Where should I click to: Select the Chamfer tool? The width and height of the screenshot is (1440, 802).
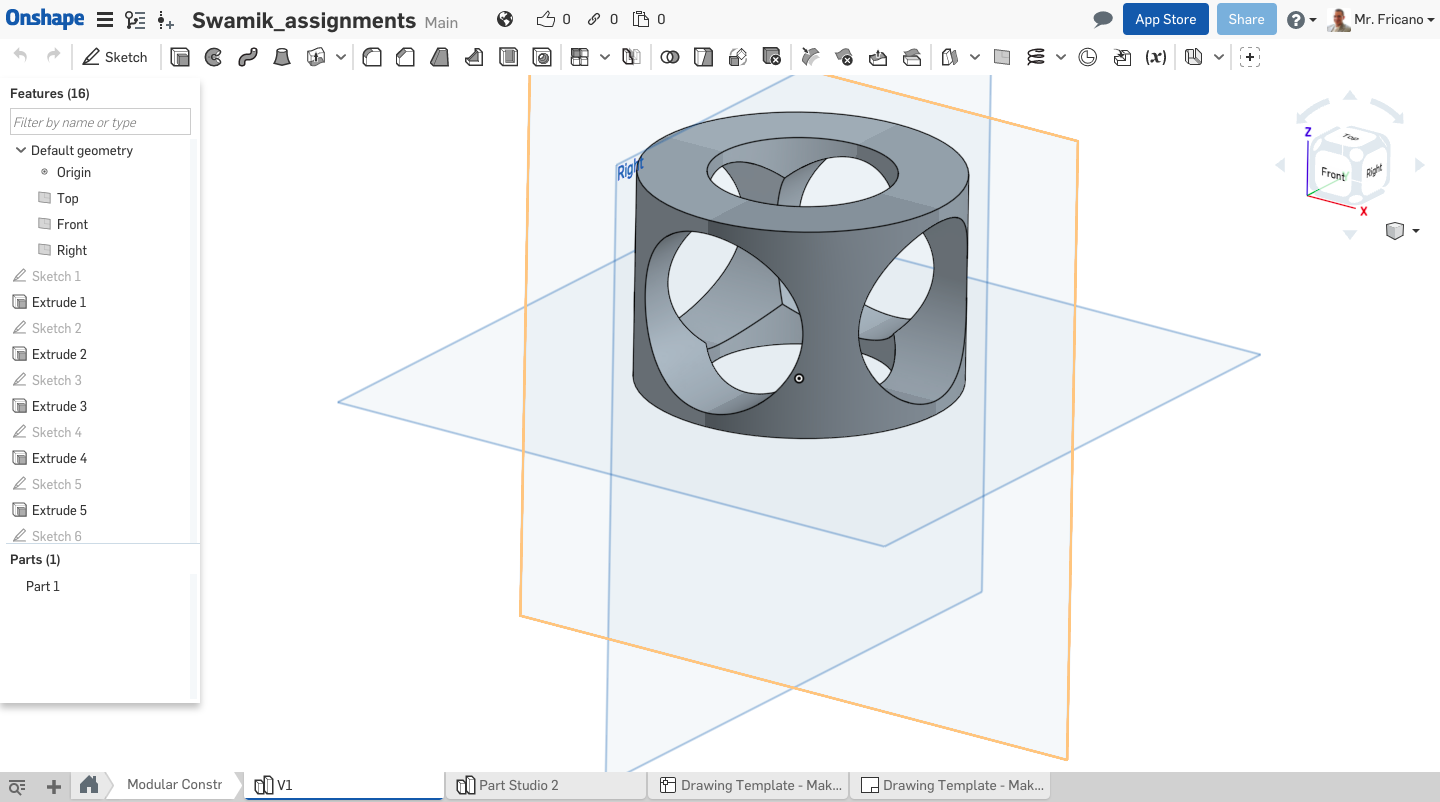coord(405,57)
